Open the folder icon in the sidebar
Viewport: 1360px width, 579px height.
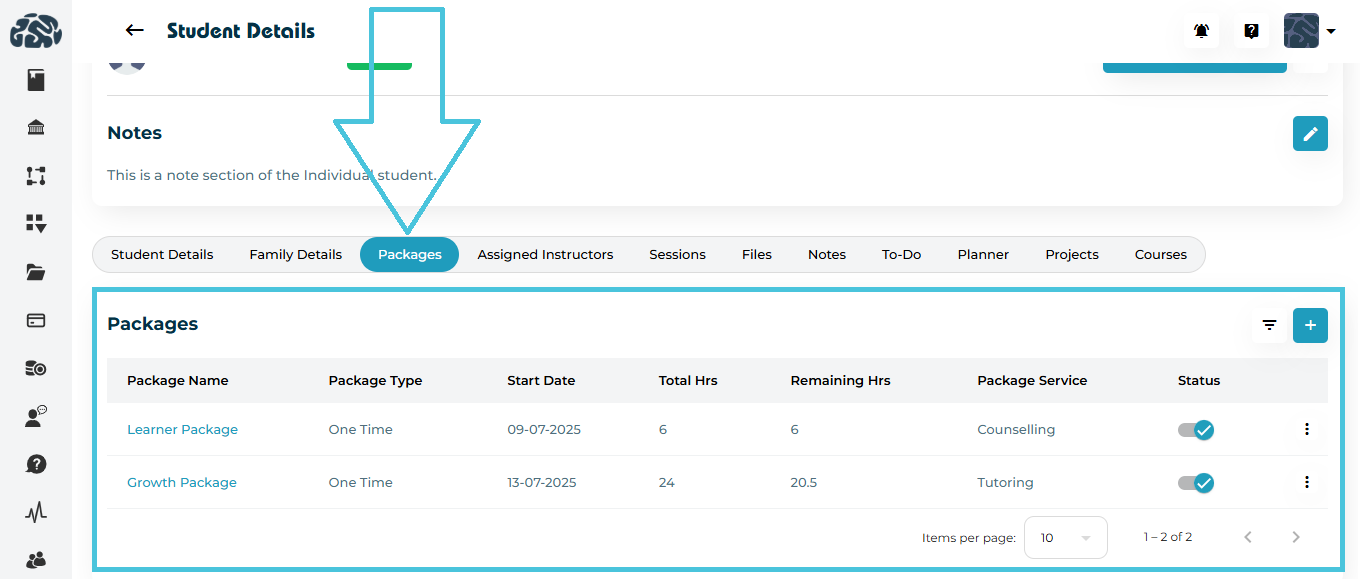pyautogui.click(x=36, y=272)
